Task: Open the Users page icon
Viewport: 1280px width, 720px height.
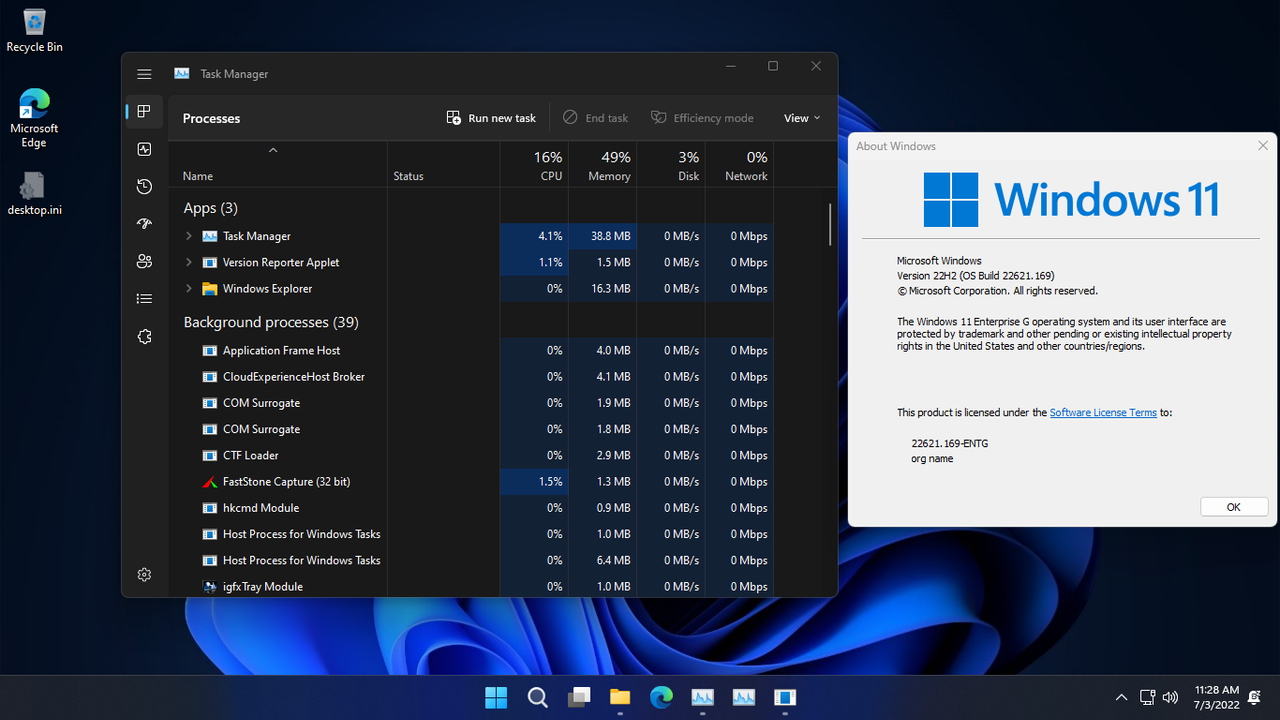Action: tap(145, 261)
